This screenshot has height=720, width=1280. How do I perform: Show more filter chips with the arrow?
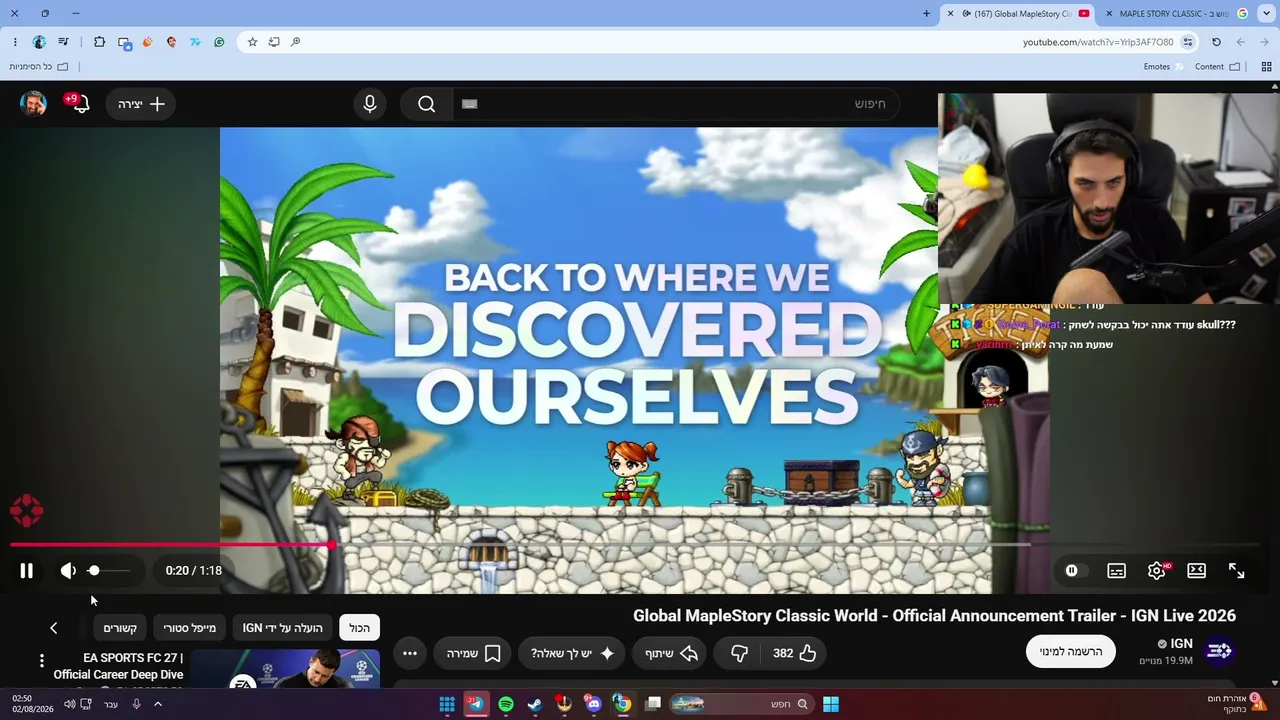[54, 628]
